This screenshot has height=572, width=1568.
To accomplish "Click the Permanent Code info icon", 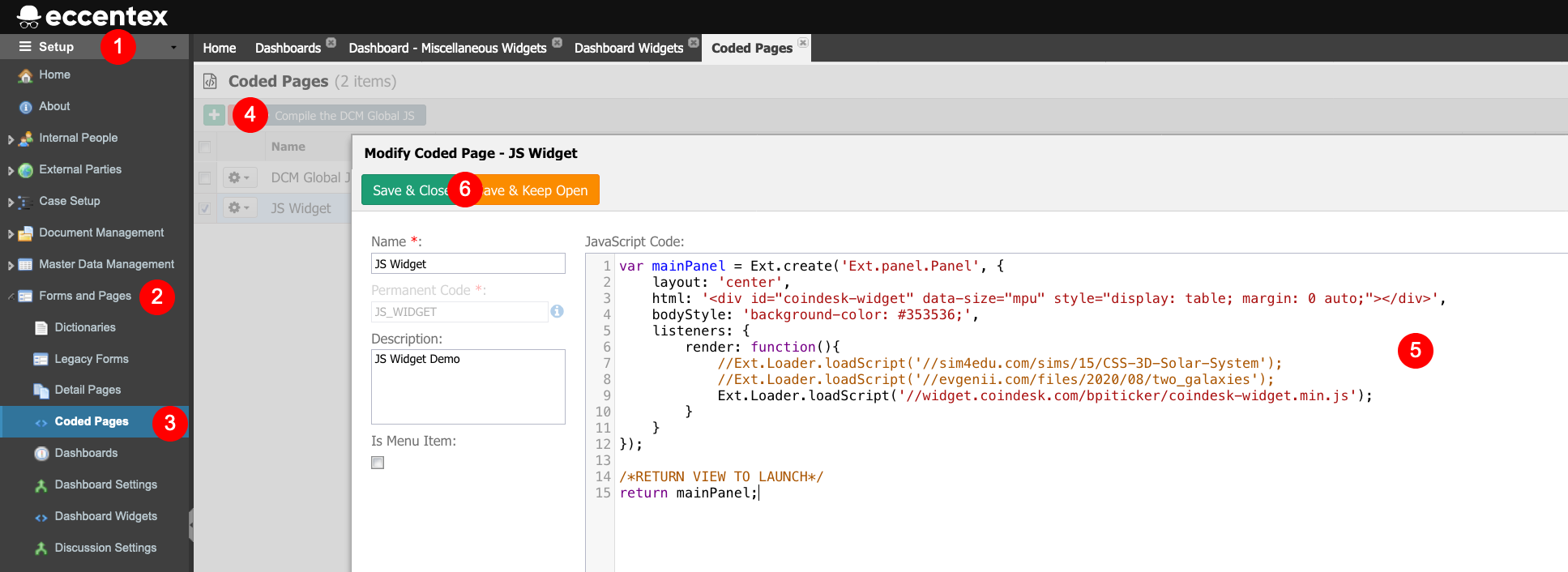I will coord(557,311).
